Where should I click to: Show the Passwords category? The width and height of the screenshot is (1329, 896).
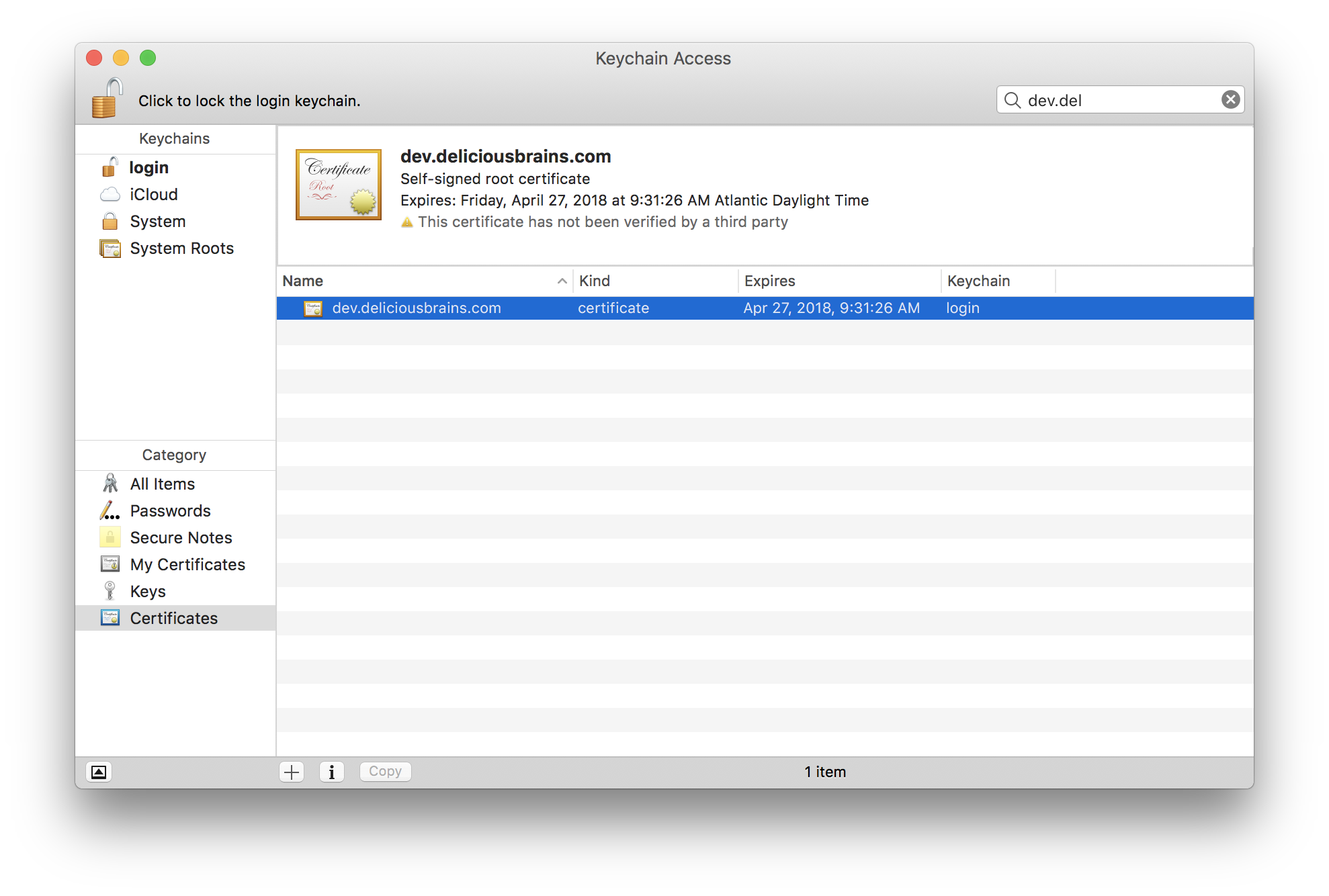[175, 511]
